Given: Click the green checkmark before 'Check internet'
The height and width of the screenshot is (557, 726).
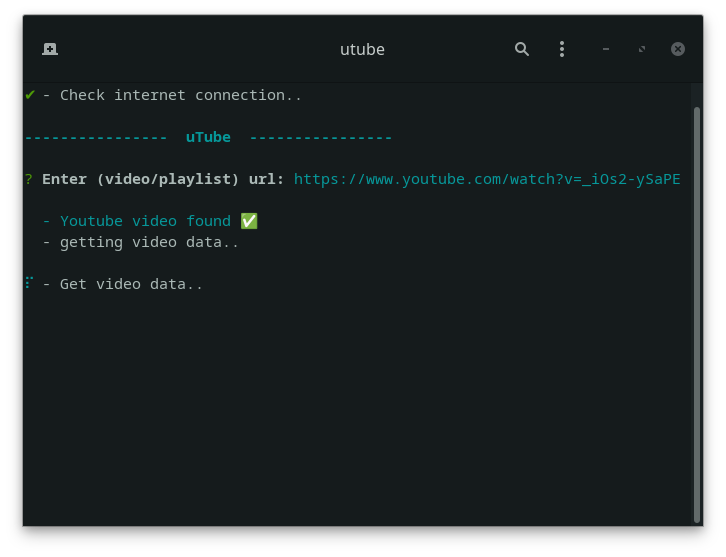Looking at the screenshot, I should [30, 95].
